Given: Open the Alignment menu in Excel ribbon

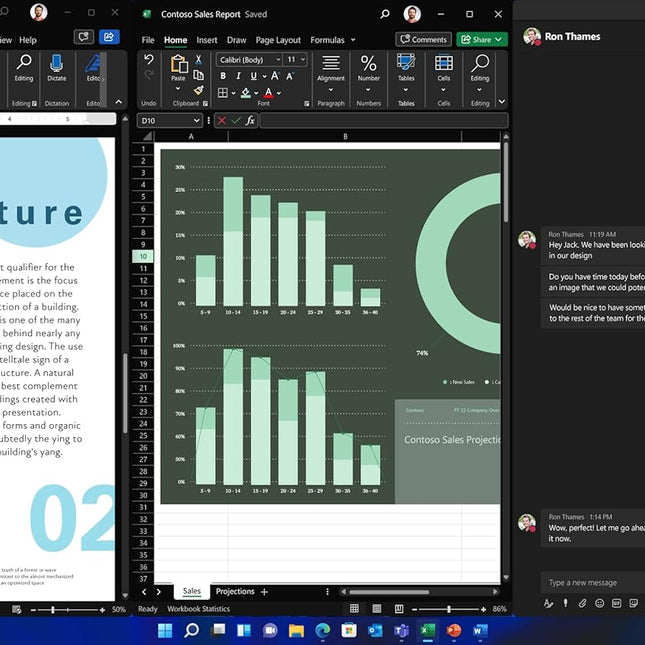Looking at the screenshot, I should 331,74.
